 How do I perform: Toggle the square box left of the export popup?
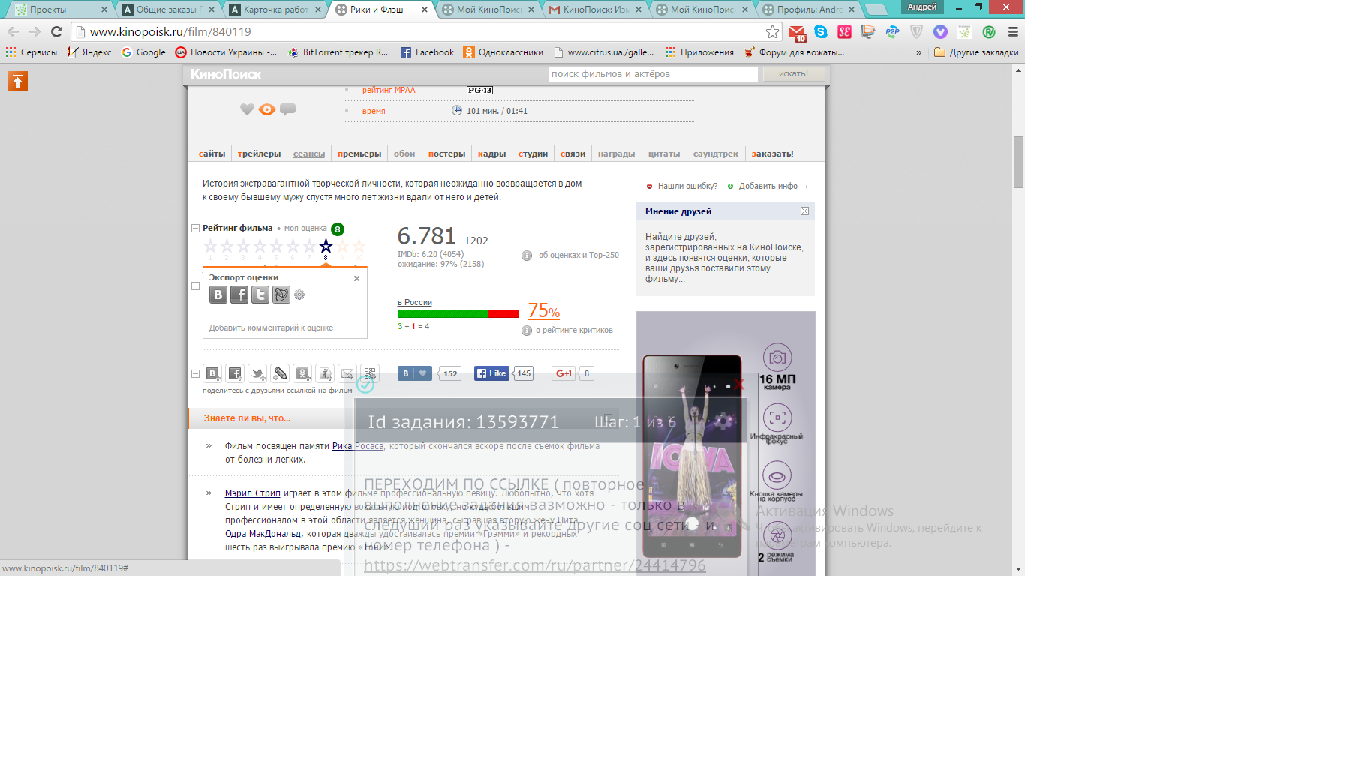tap(195, 286)
